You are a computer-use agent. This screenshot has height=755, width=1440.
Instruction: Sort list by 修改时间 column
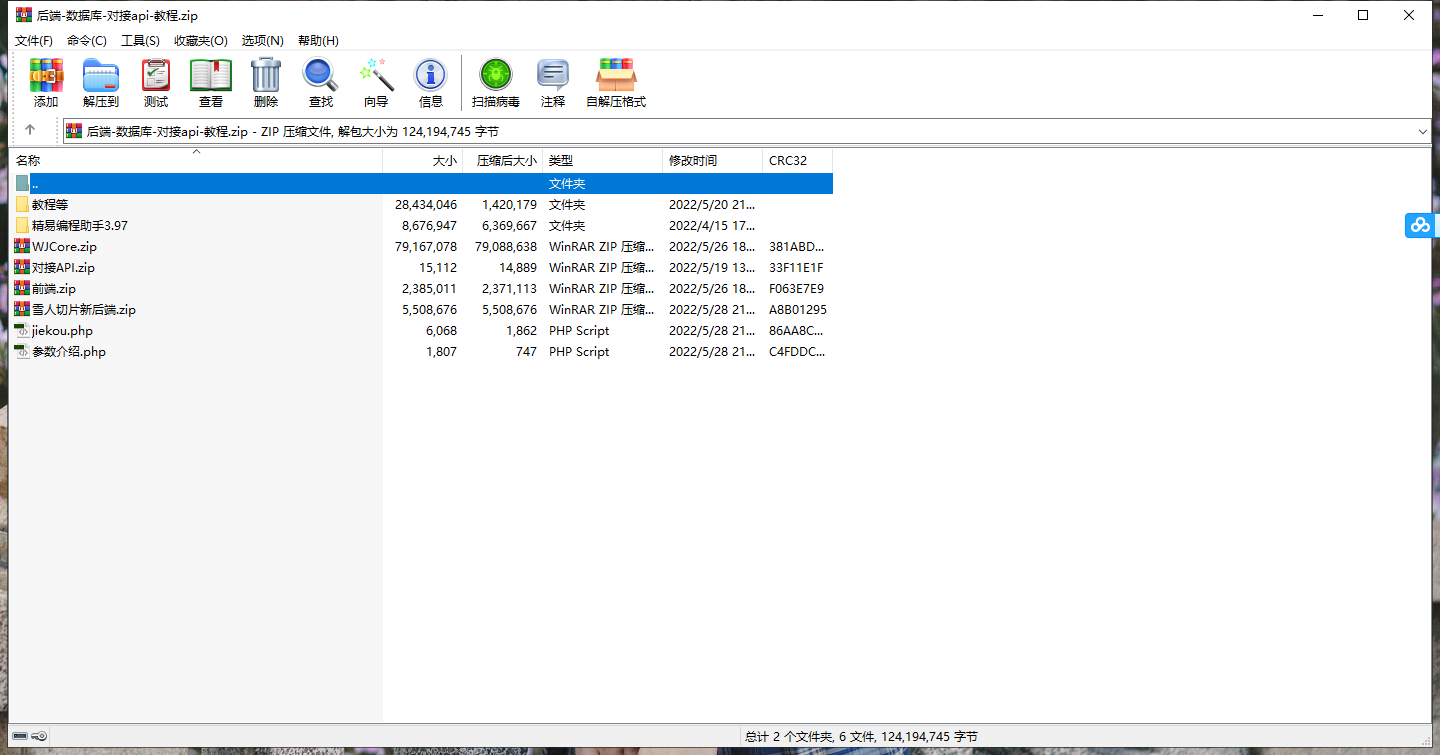(693, 161)
